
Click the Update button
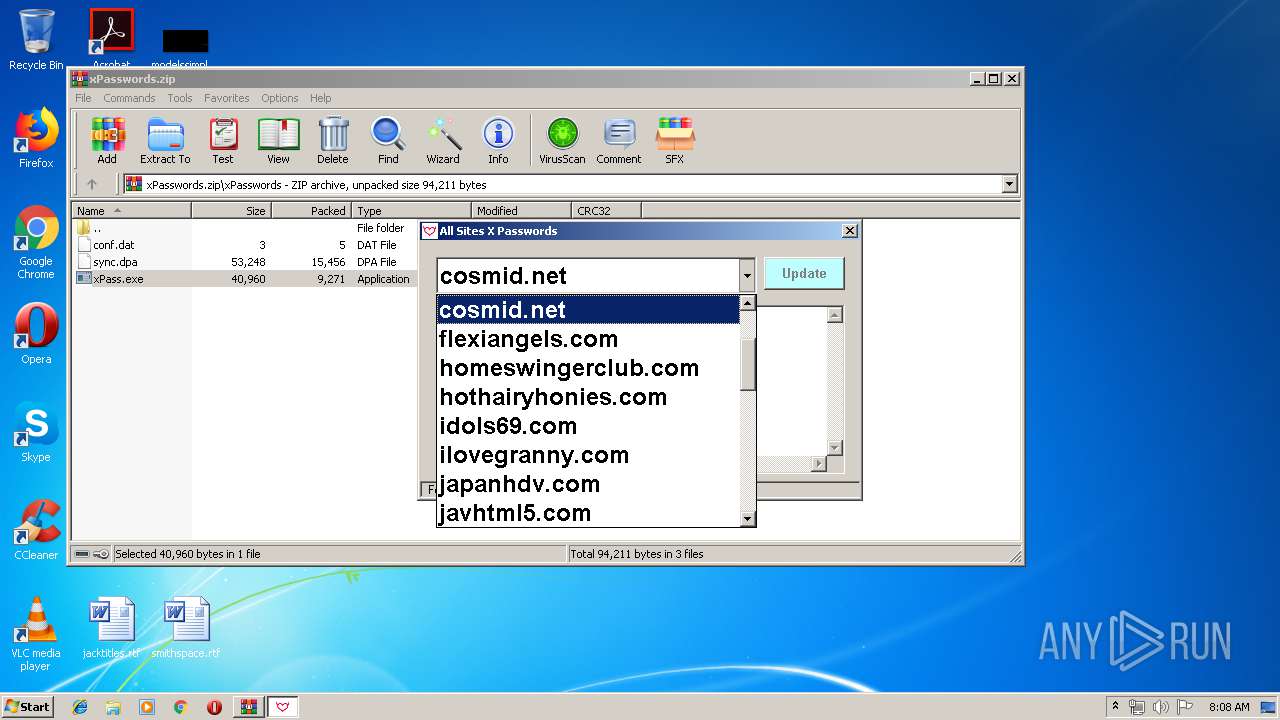(804, 273)
